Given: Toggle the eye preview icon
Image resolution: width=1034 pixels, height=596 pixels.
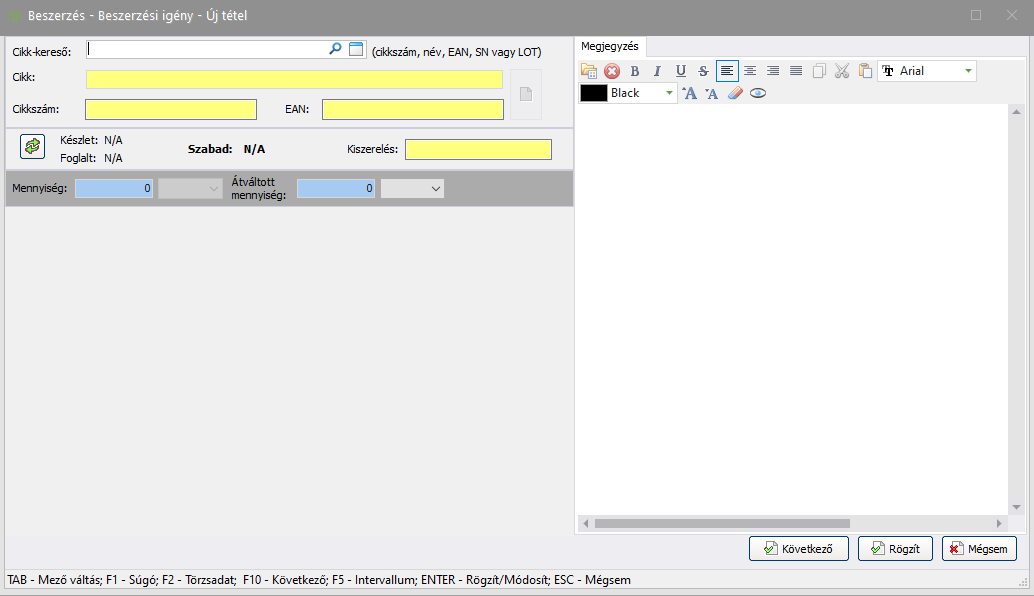Looking at the screenshot, I should click(758, 93).
